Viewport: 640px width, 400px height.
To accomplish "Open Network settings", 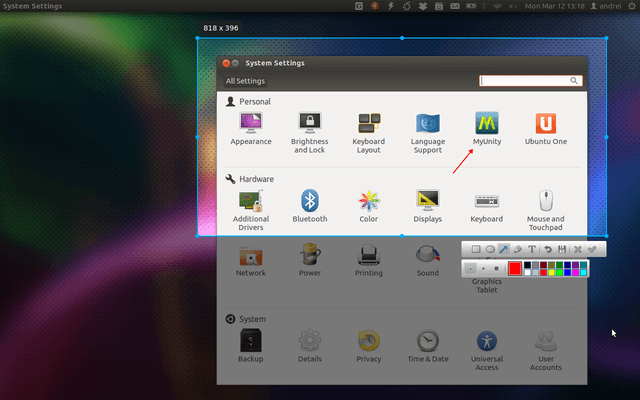I will tap(251, 260).
